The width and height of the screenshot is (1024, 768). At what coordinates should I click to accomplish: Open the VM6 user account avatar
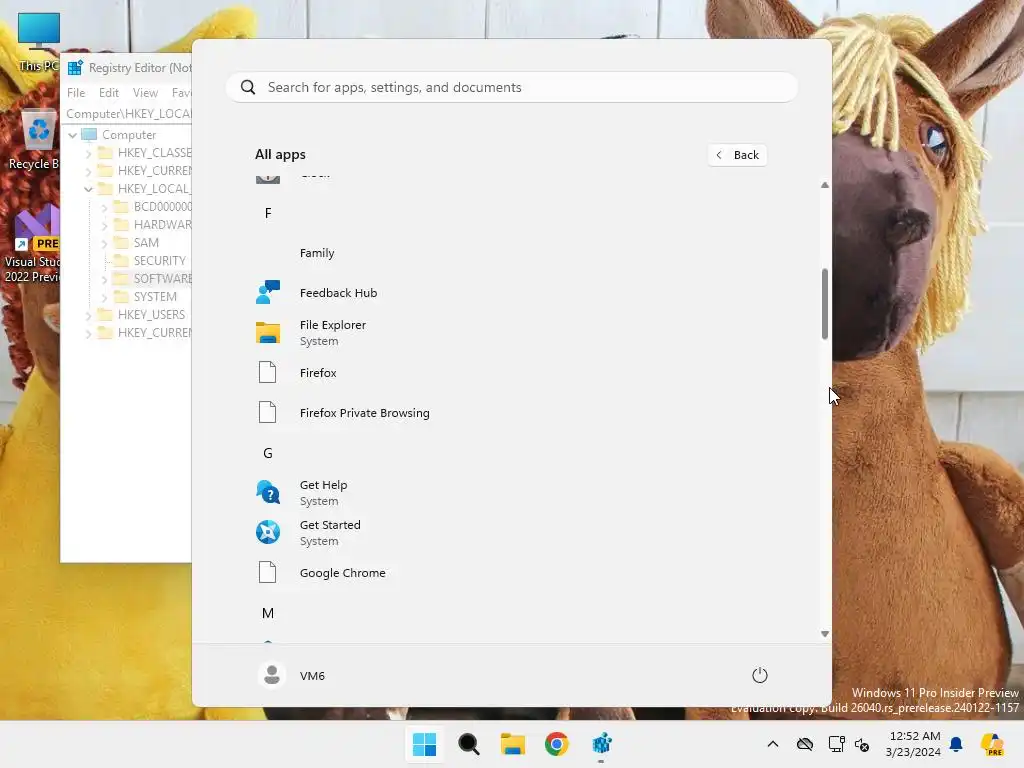(x=272, y=675)
